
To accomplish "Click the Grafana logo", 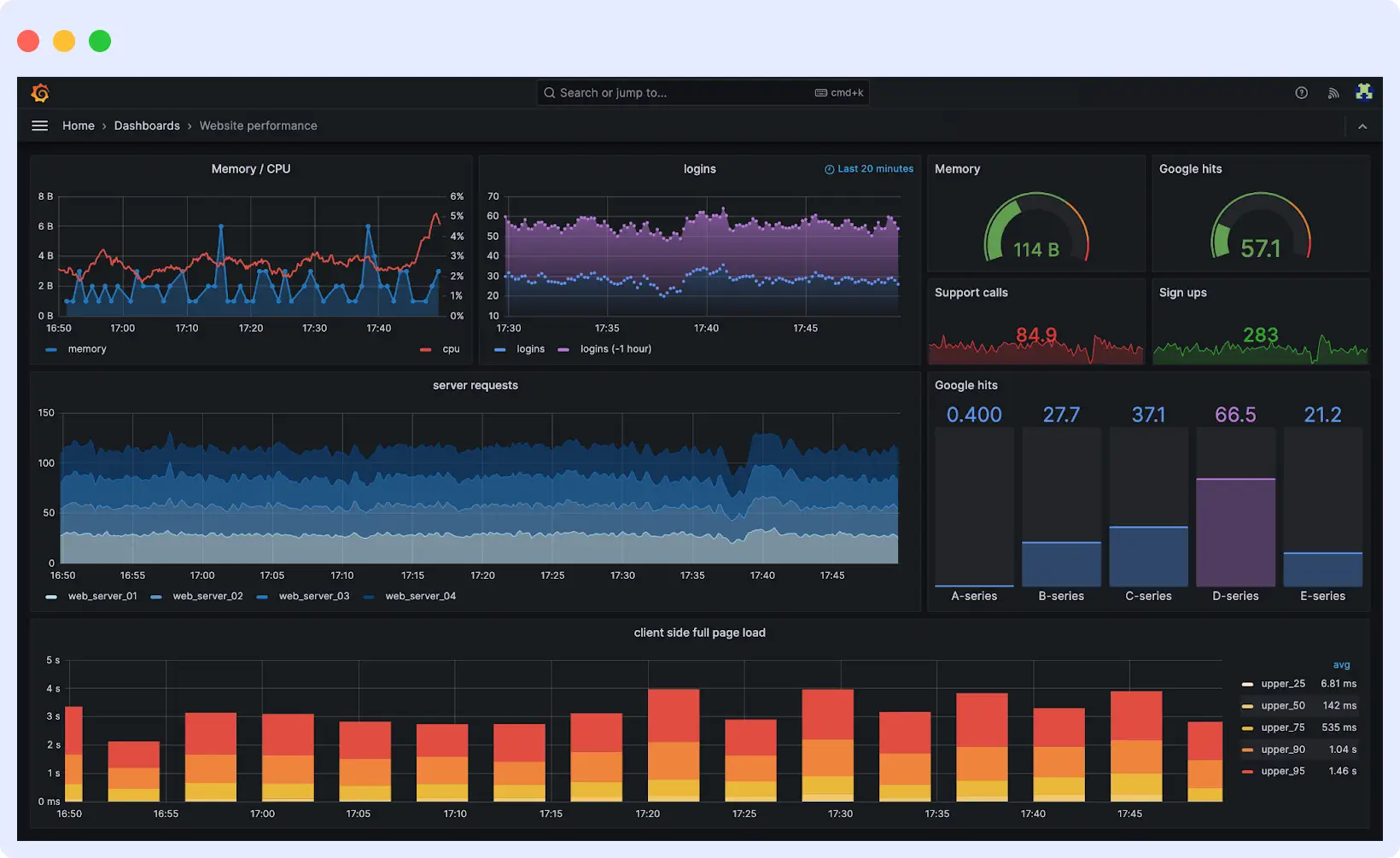I will (40, 93).
